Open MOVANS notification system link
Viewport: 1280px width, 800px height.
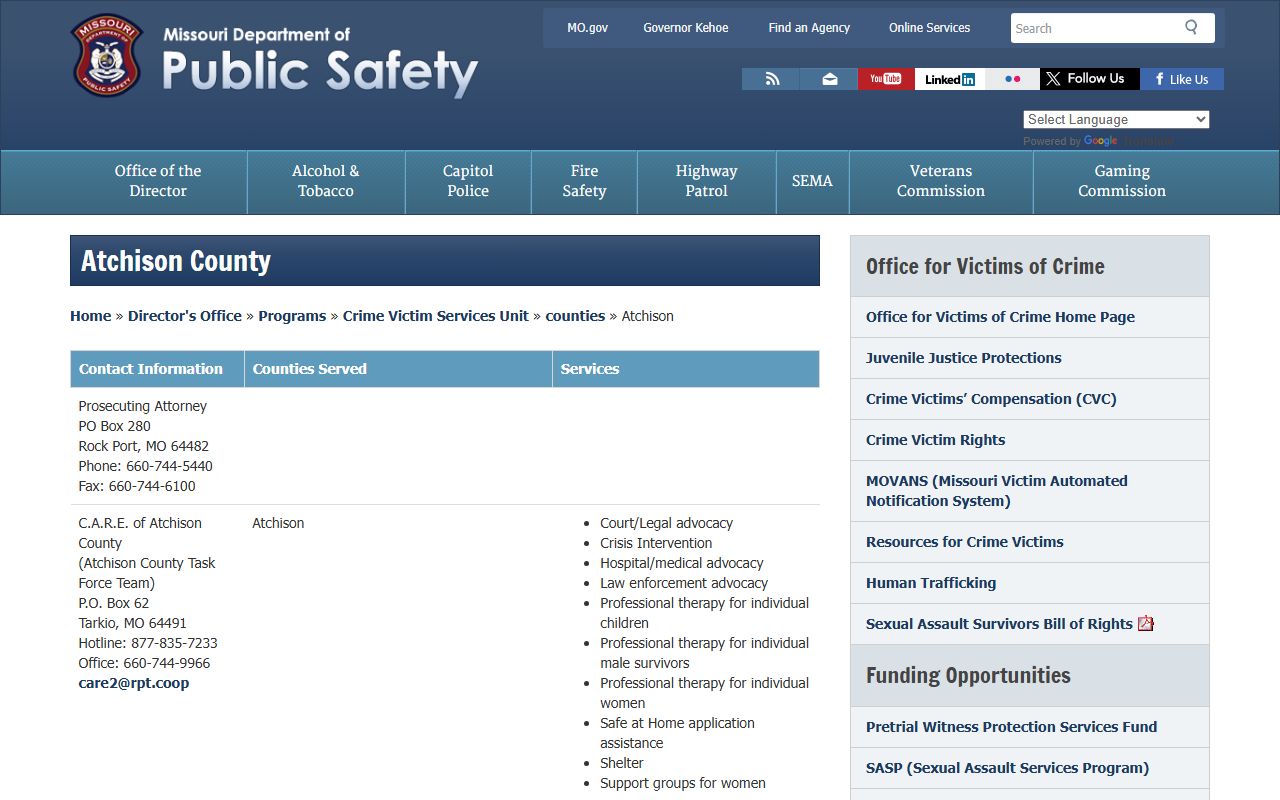[997, 491]
